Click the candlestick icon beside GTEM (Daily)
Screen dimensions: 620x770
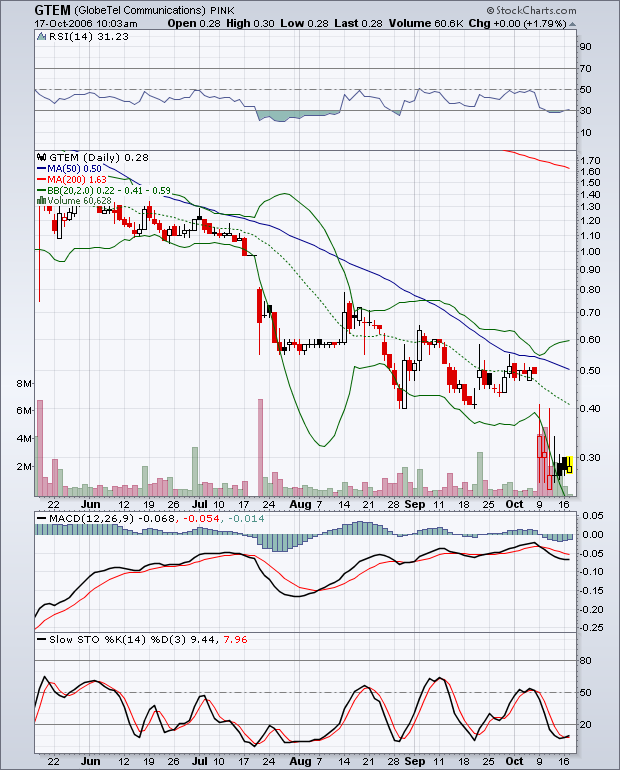41,158
